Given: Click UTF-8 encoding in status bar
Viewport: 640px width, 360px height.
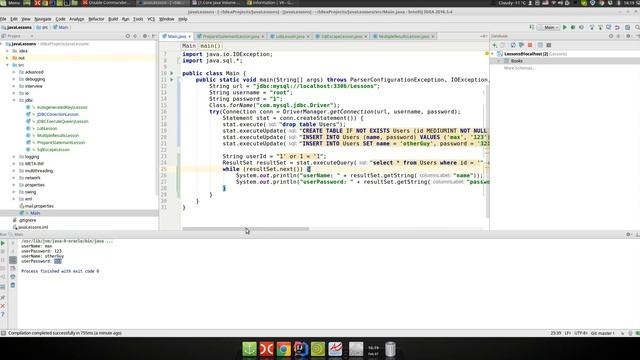Looking at the screenshot, I should click(x=580, y=333).
